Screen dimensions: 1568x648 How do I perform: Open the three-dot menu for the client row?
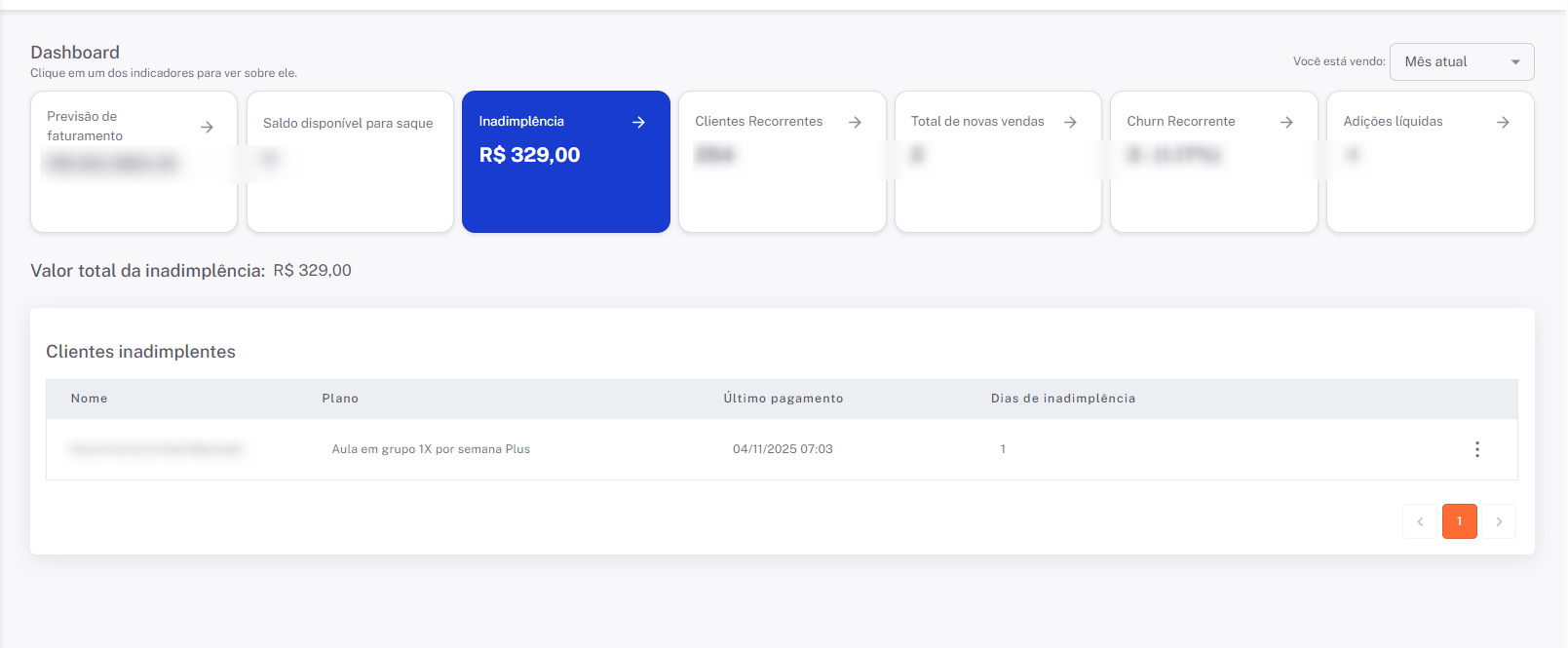pyautogui.click(x=1476, y=449)
